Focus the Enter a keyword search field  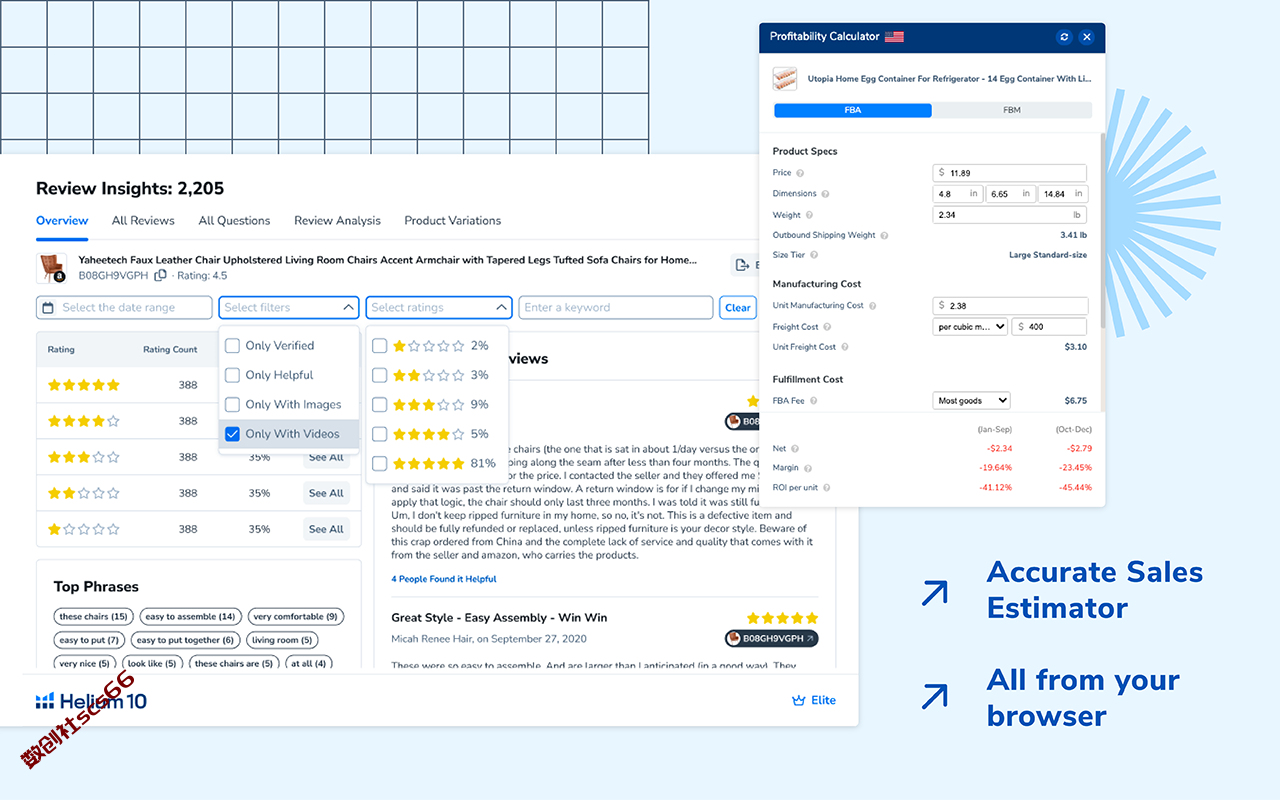[x=616, y=307]
